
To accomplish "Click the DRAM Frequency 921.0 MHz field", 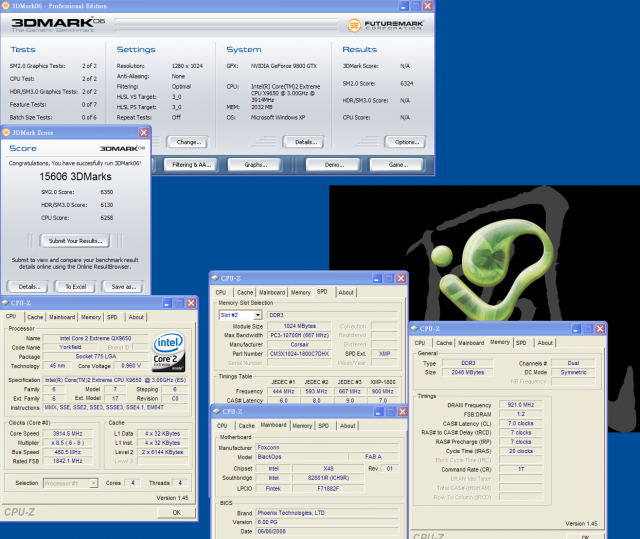I will pyautogui.click(x=521, y=405).
